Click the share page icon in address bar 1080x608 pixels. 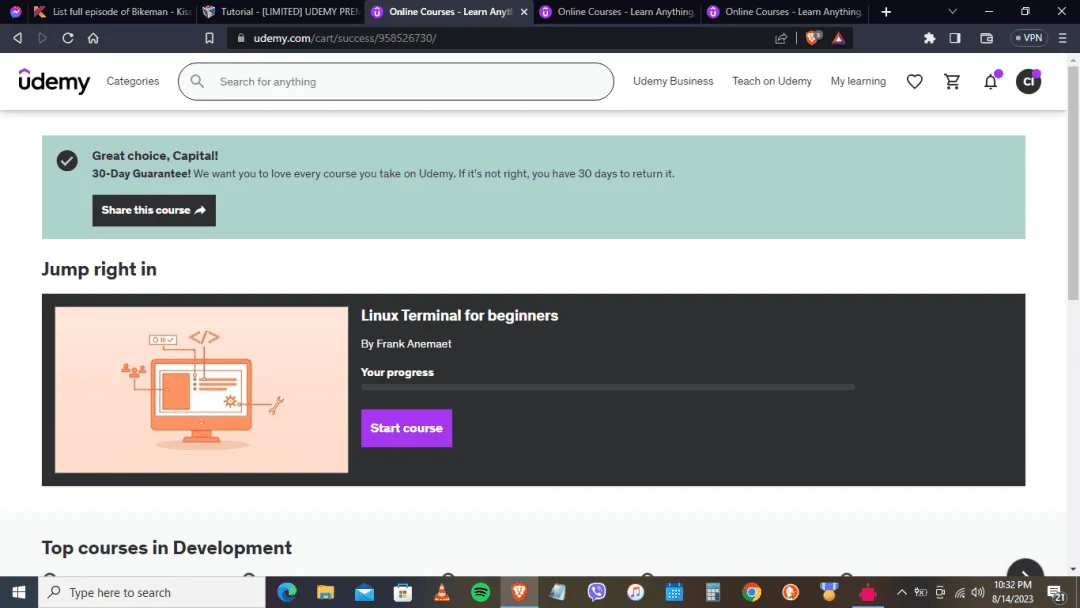click(780, 38)
